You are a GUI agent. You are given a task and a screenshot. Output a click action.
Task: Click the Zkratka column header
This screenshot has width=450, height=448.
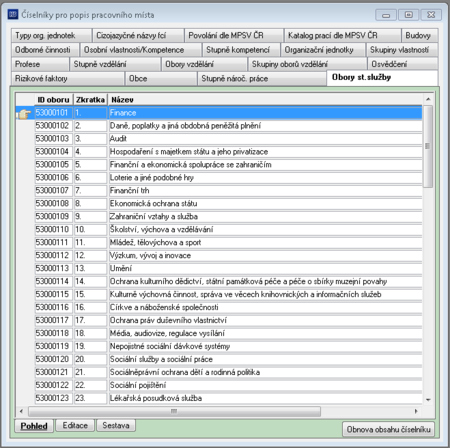point(90,100)
